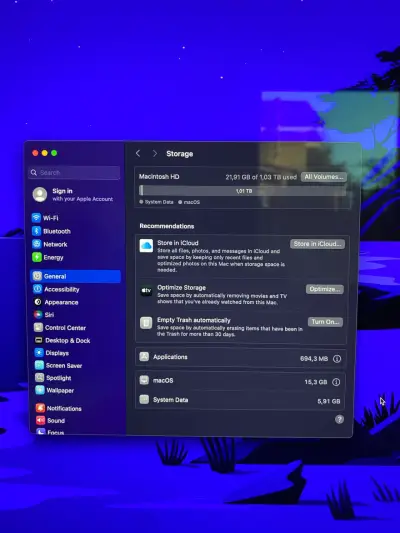Click the Macintosh HD volume name

coord(159,177)
